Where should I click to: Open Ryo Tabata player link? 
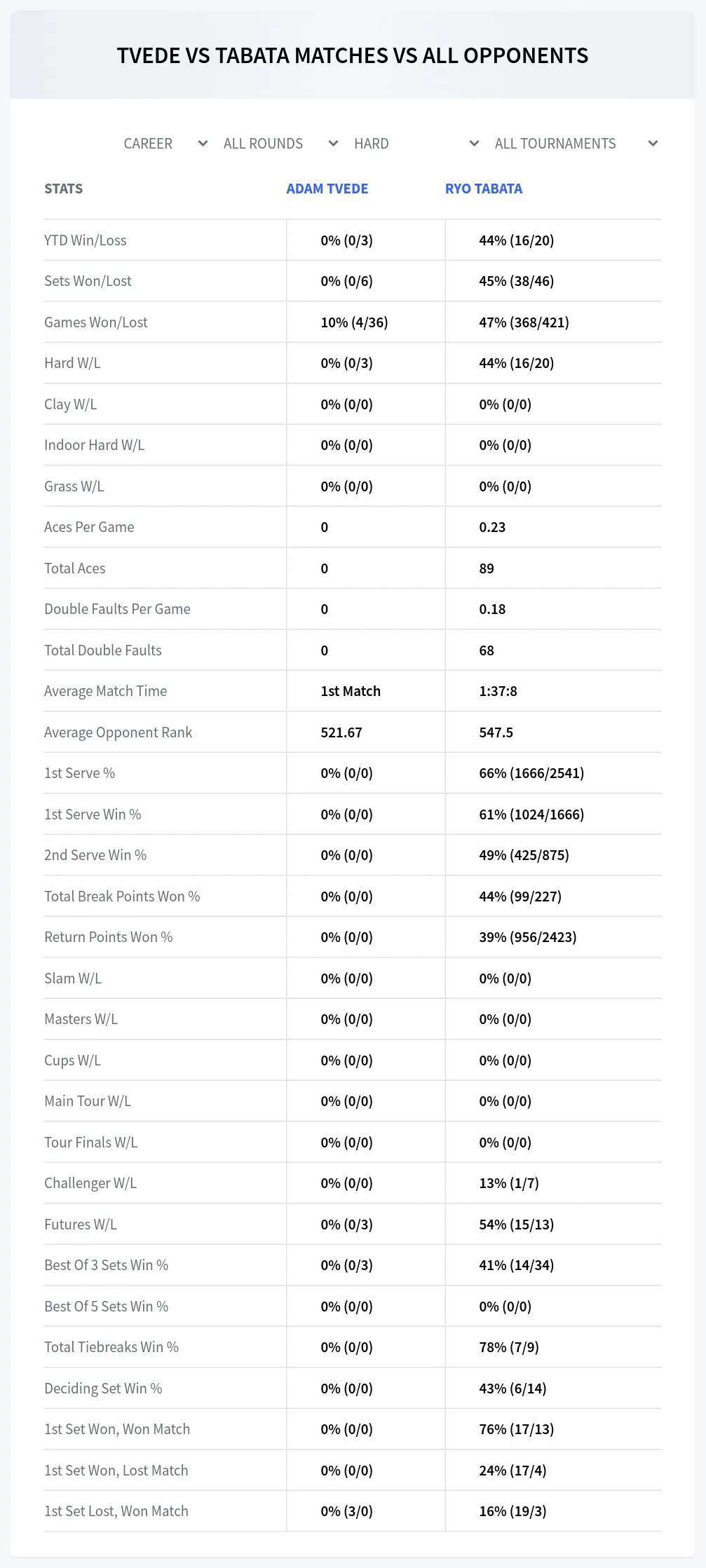pyautogui.click(x=484, y=189)
